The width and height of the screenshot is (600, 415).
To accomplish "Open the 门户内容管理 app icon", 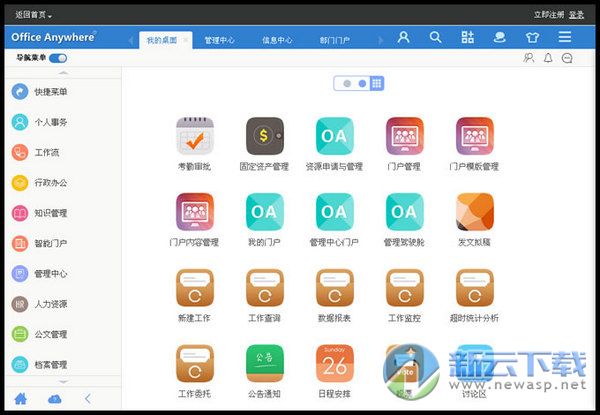I will [195, 212].
